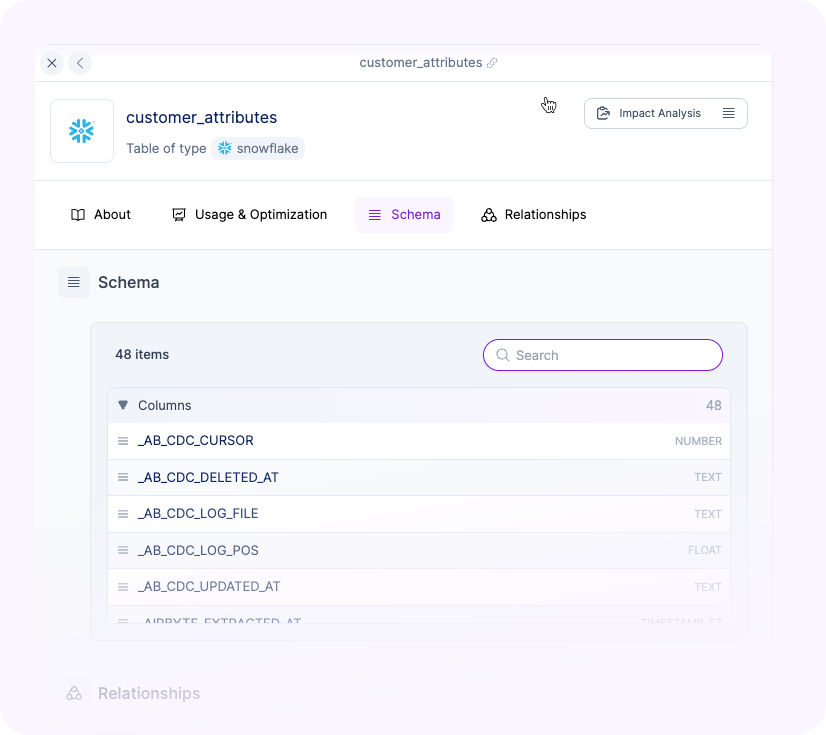This screenshot has width=826, height=735.
Task: Select the _AB_CDC_CURSOR column row
Action: pyautogui.click(x=196, y=441)
